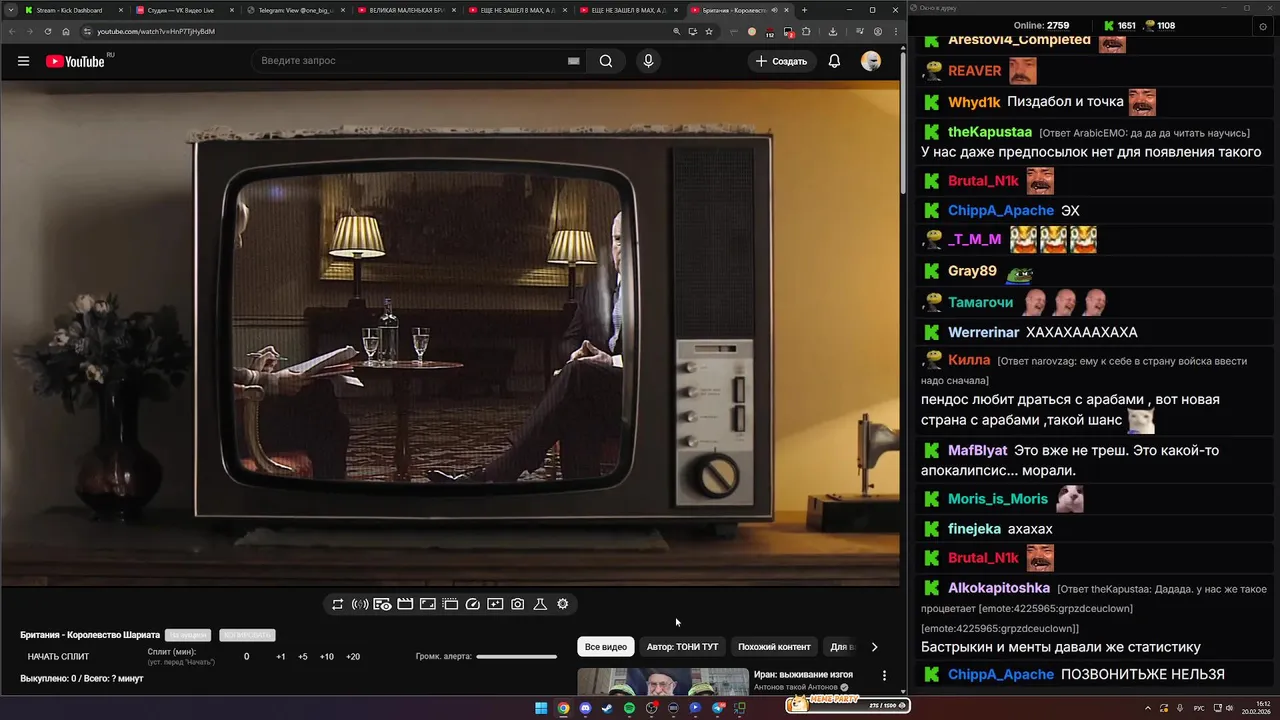Show more filter chips with right arrow

click(x=874, y=647)
